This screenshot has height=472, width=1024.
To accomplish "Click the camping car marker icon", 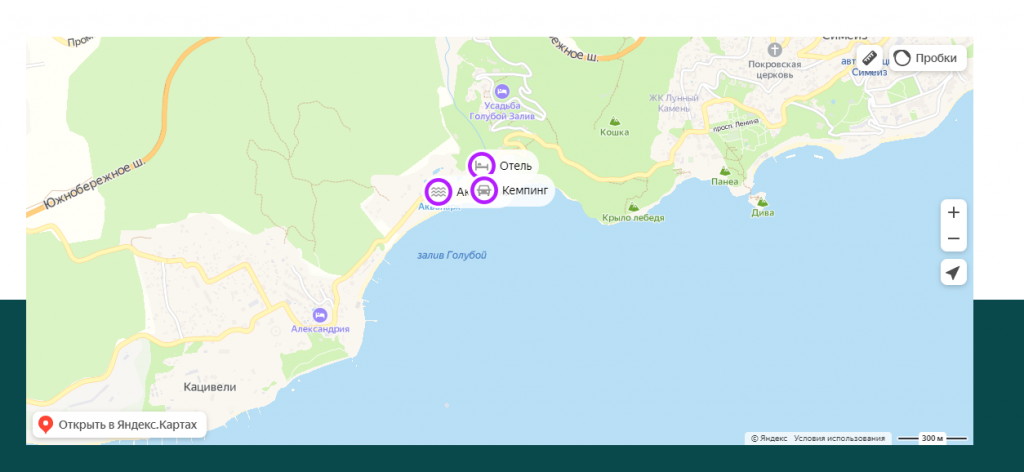I will coord(484,191).
